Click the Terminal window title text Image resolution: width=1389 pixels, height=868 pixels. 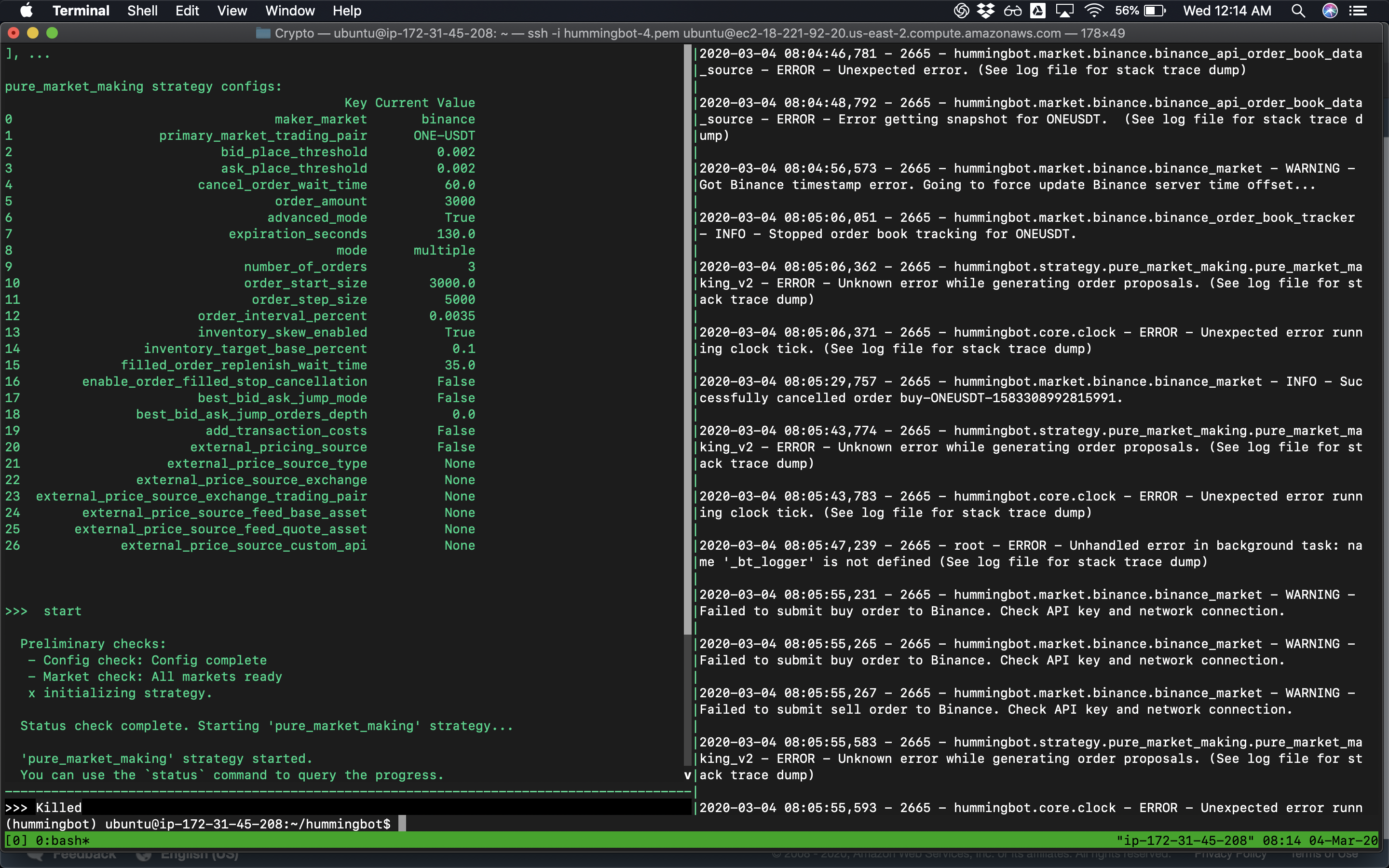700,33
